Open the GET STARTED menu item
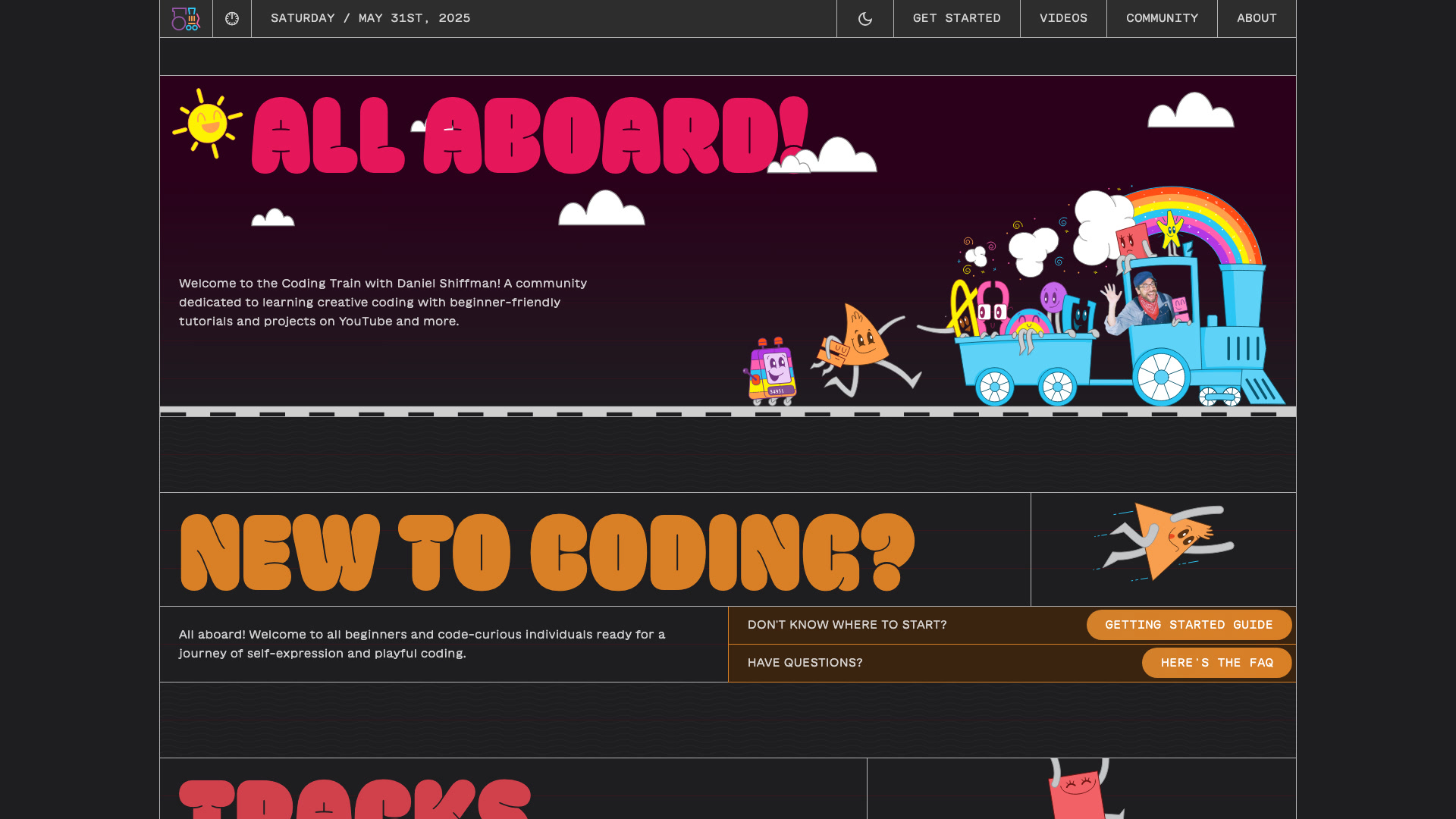1456x819 pixels. tap(956, 18)
